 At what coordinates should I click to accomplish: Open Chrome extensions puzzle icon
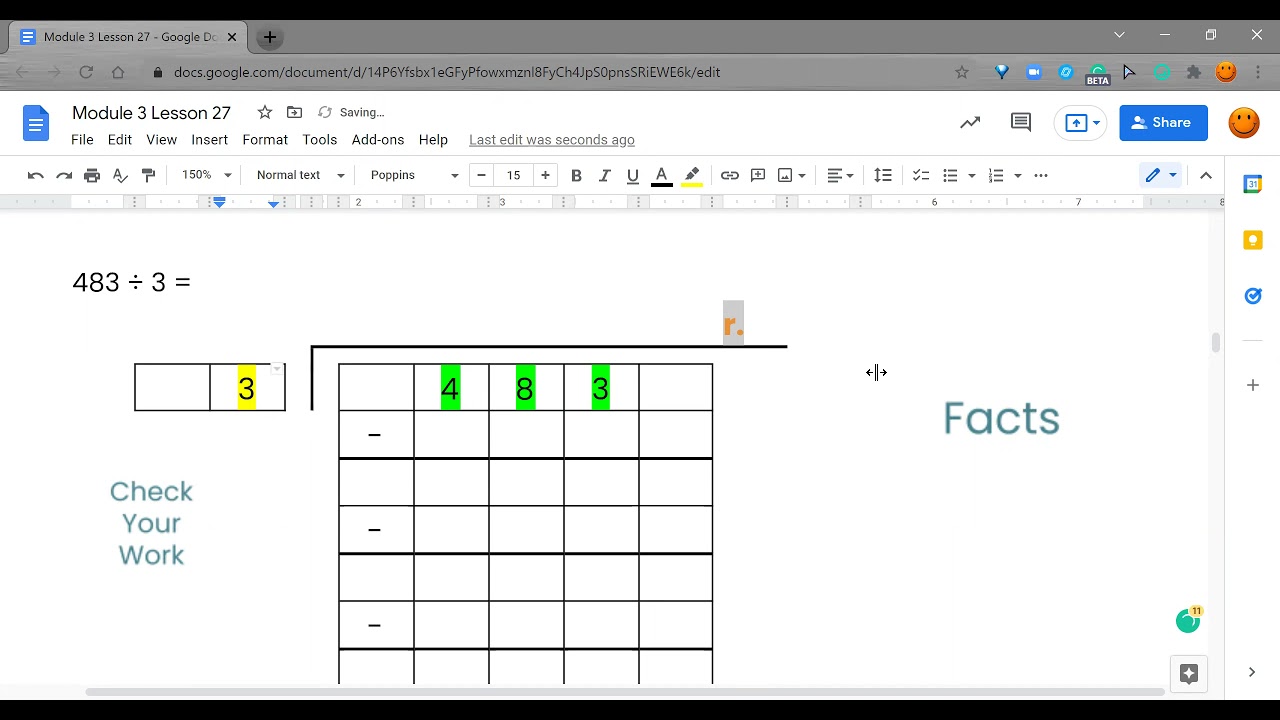tap(1194, 72)
